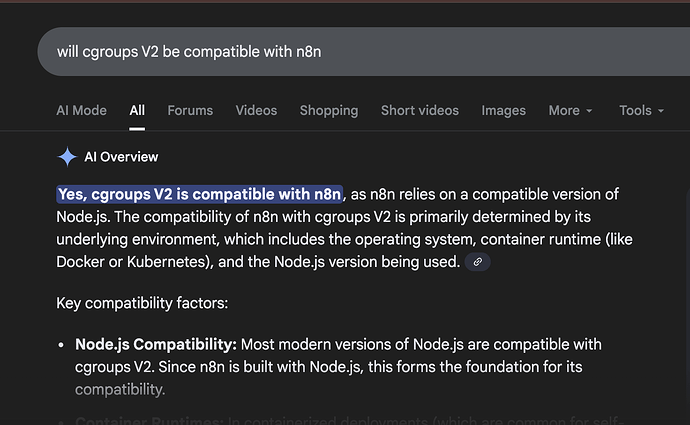Switch to the AI Mode tab
Screen dimensions: 690x425
pos(81,111)
